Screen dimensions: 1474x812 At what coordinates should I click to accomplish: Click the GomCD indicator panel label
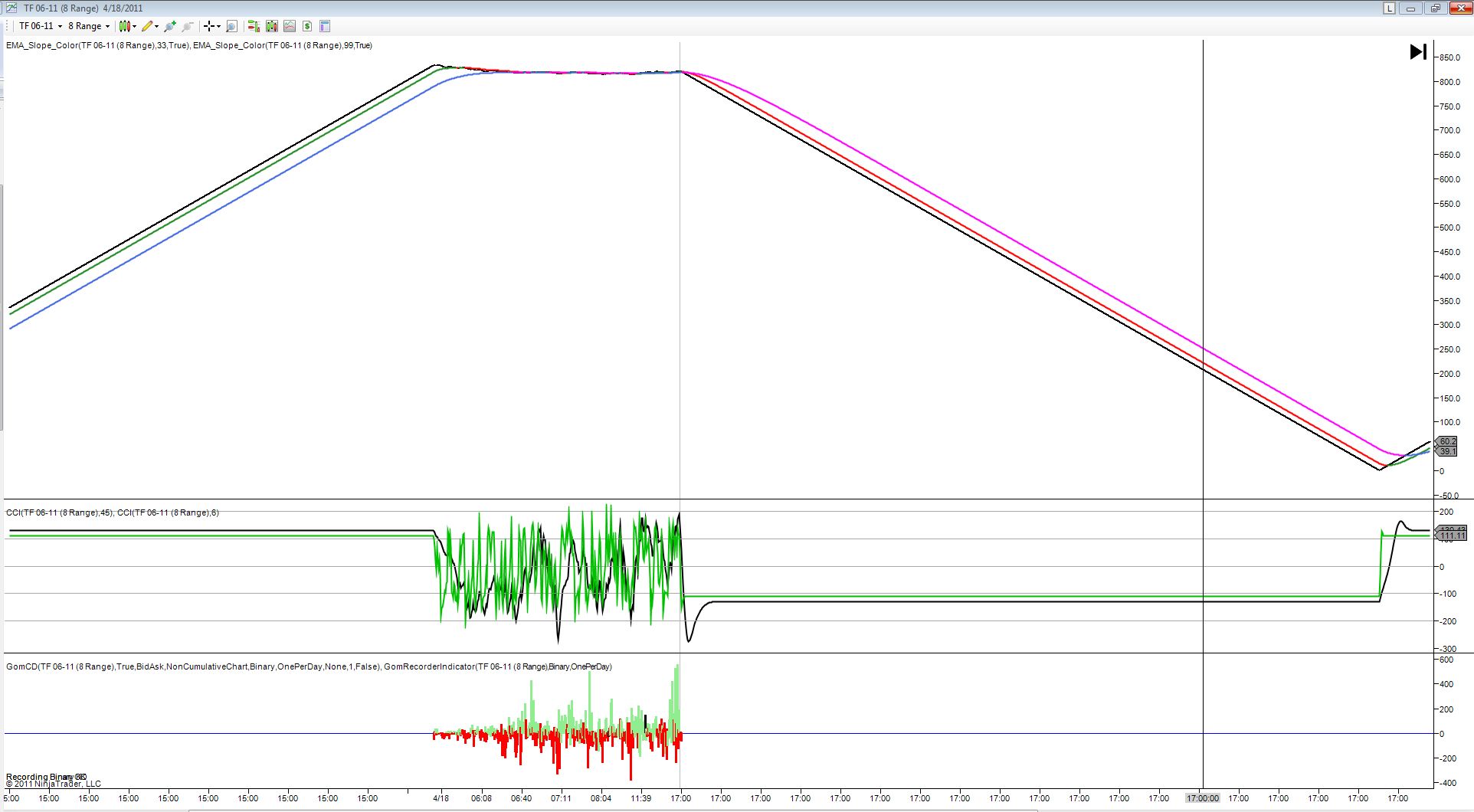pos(309,666)
